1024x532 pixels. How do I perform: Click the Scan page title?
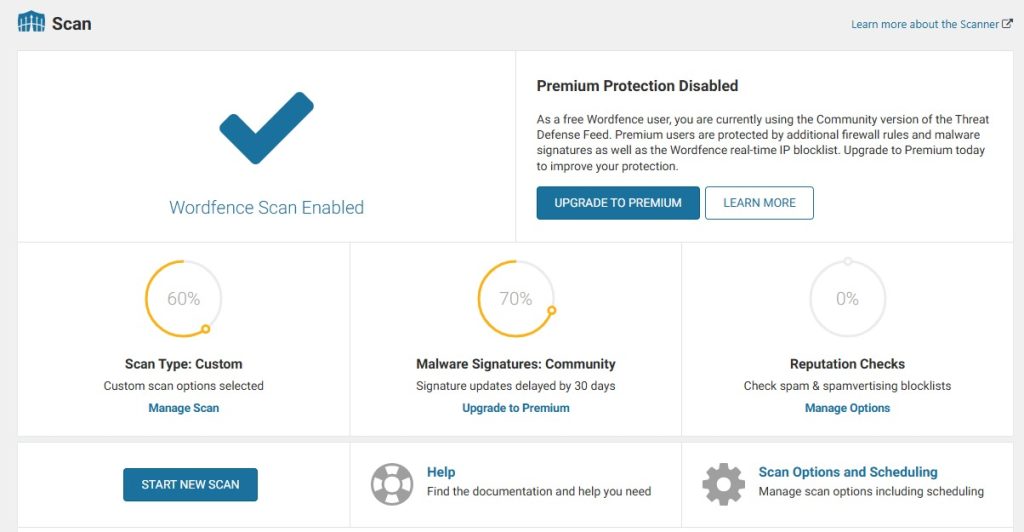71,23
